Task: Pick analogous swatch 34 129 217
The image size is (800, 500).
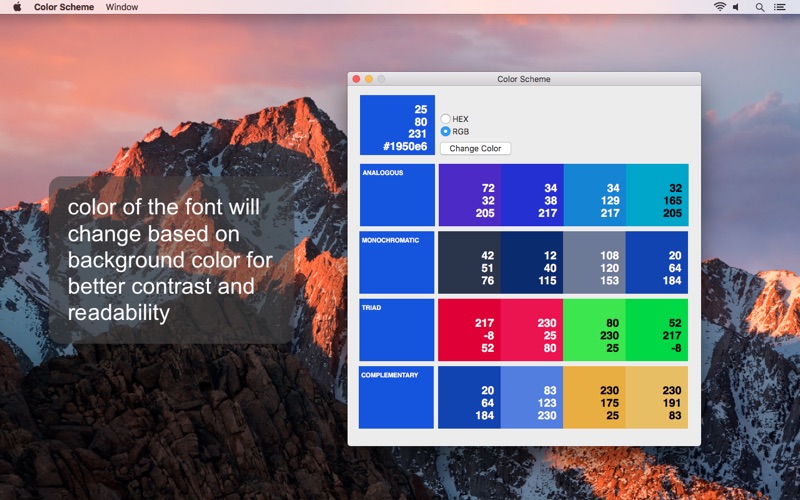Action: point(595,195)
